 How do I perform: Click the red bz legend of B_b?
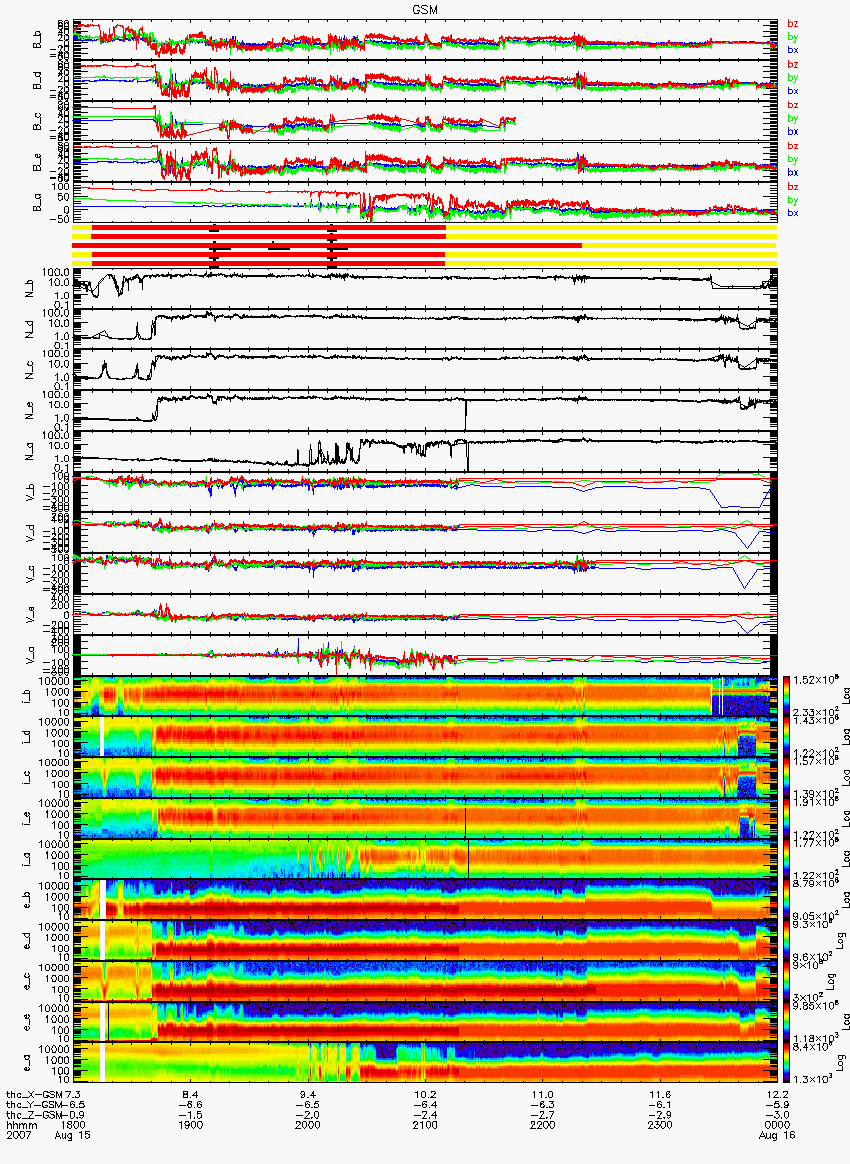pos(793,24)
